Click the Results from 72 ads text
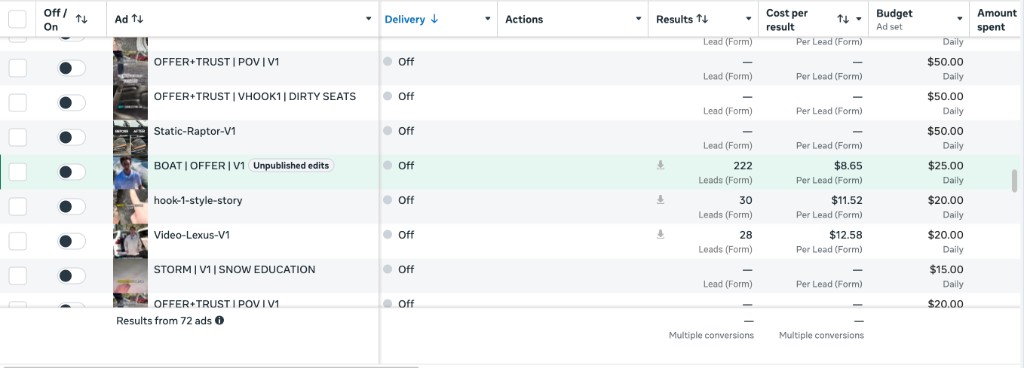This screenshot has height=368, width=1024. coord(164,320)
